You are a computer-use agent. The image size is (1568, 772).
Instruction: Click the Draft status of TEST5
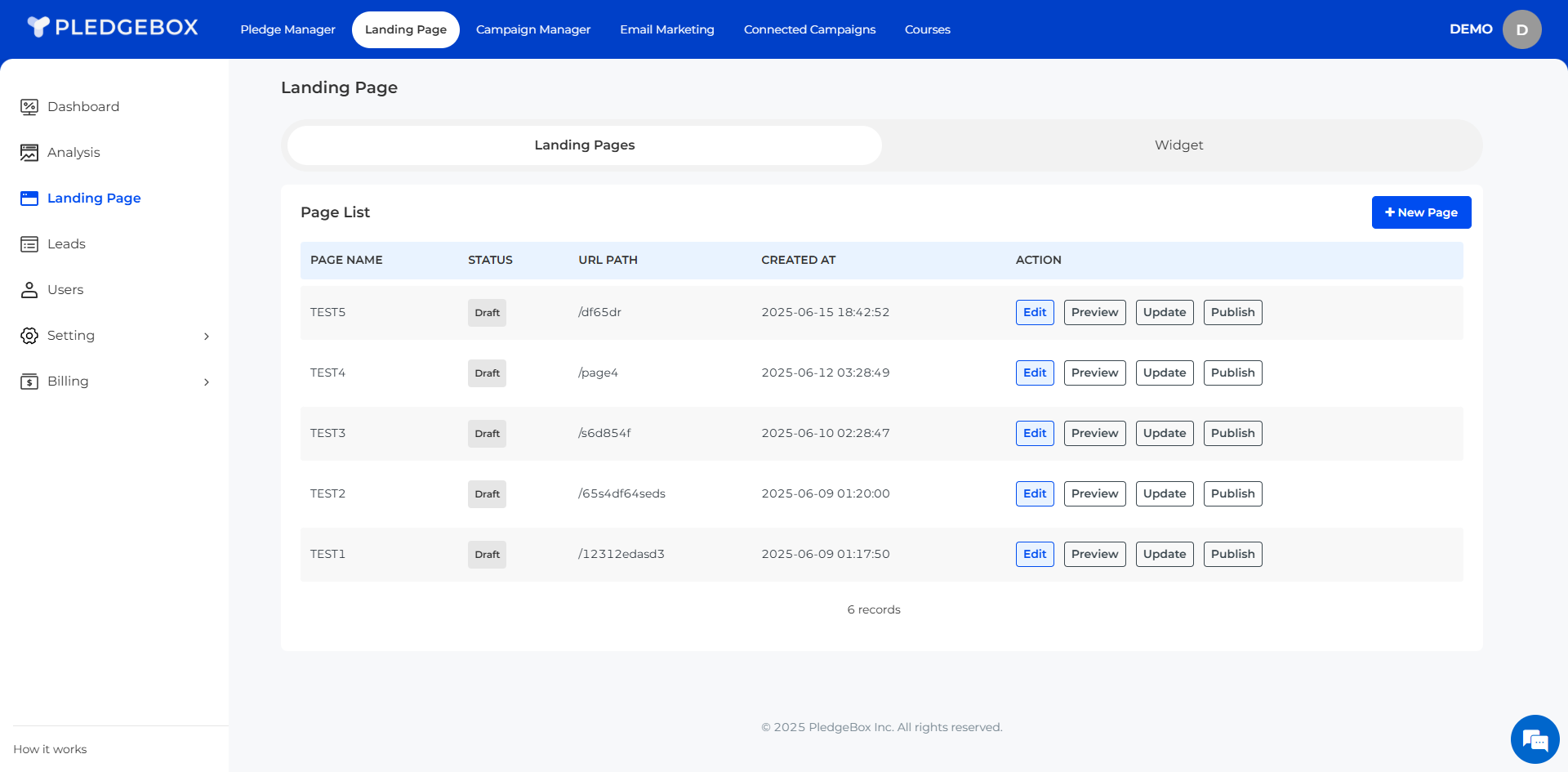click(487, 313)
